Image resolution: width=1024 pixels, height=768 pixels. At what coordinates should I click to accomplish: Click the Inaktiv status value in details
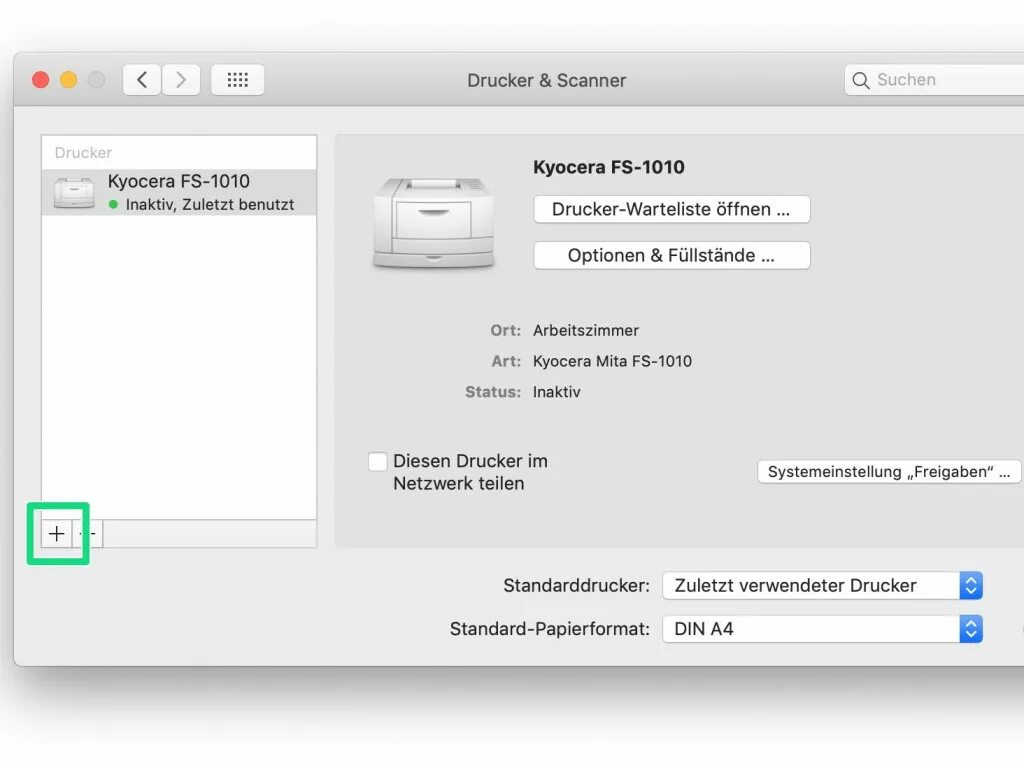(x=556, y=392)
